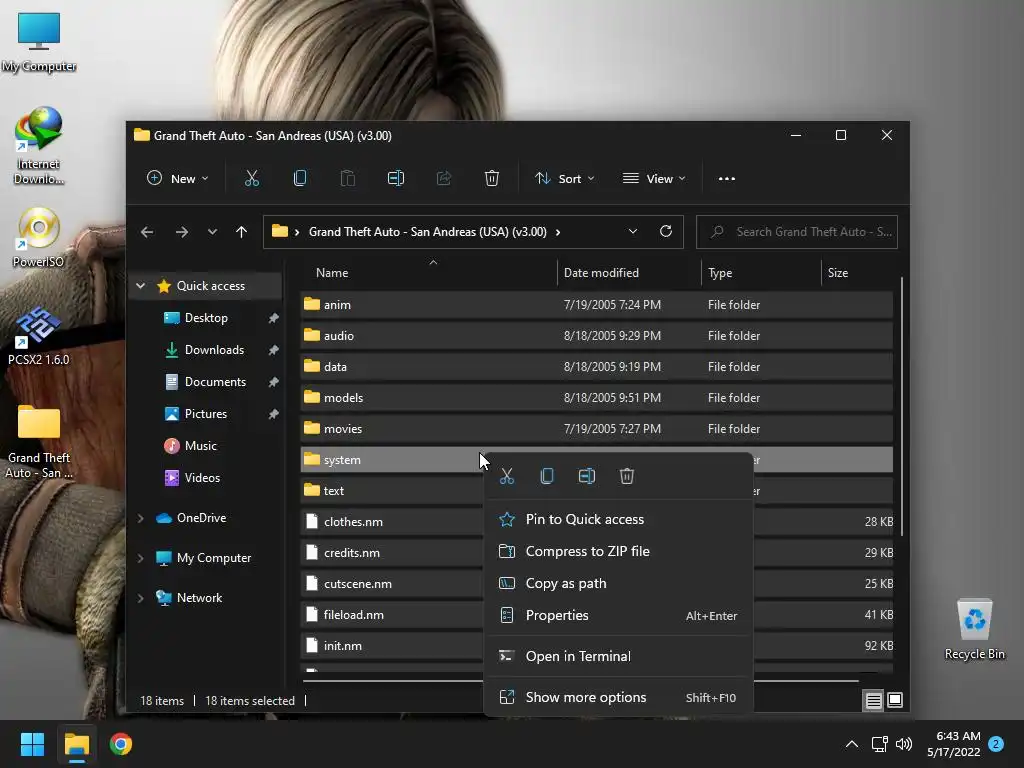Viewport: 1024px width, 768px height.
Task: Select the PowerISO desktop shortcut
Action: pyautogui.click(x=39, y=238)
